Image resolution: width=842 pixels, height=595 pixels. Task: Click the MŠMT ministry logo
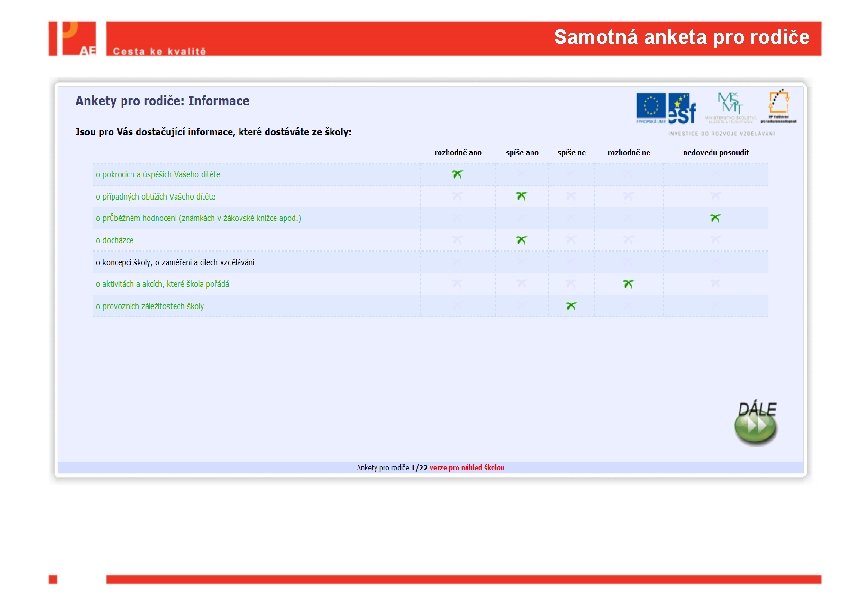click(730, 107)
